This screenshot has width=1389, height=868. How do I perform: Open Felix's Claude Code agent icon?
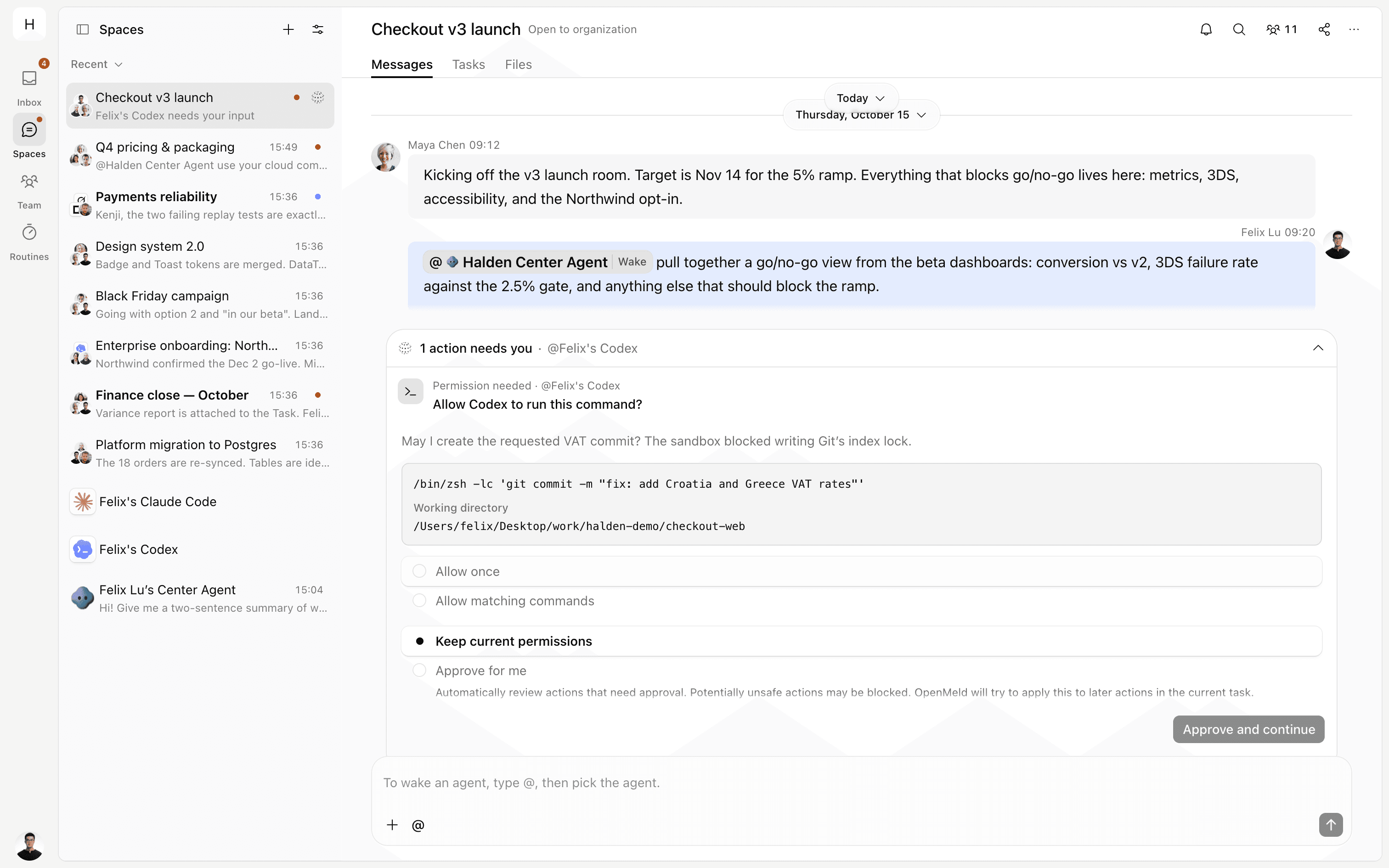[x=83, y=502]
